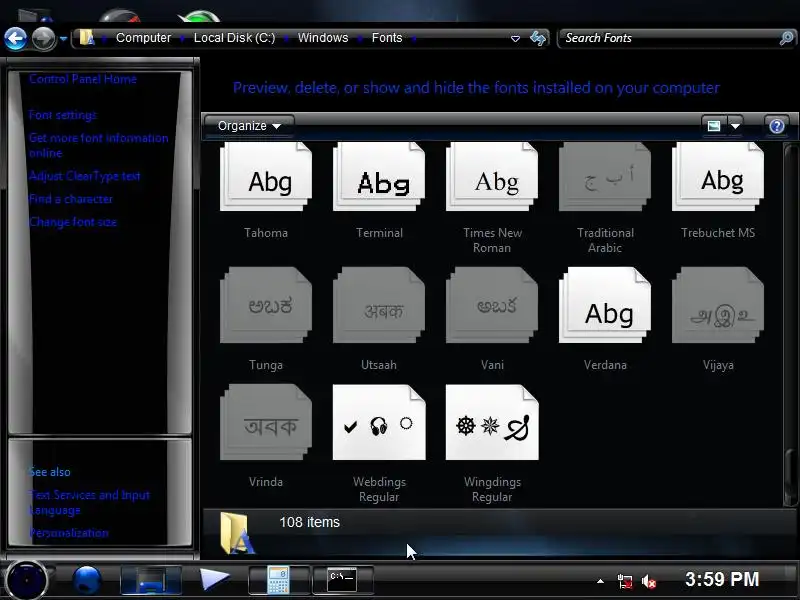Screen dimensions: 800x600
Task: Select the Times New Roman font icon
Action: click(492, 177)
